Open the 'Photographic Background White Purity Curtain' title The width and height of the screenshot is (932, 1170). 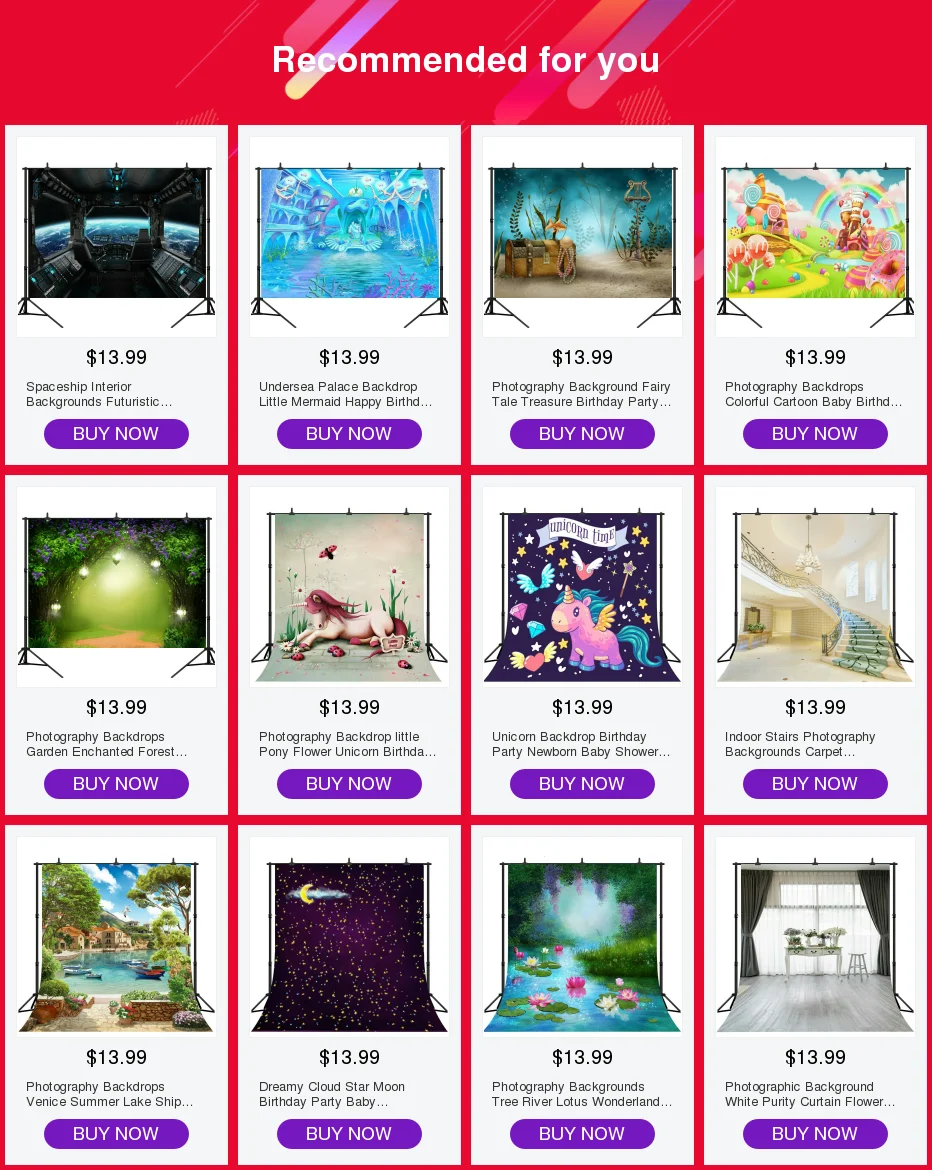[810, 1094]
